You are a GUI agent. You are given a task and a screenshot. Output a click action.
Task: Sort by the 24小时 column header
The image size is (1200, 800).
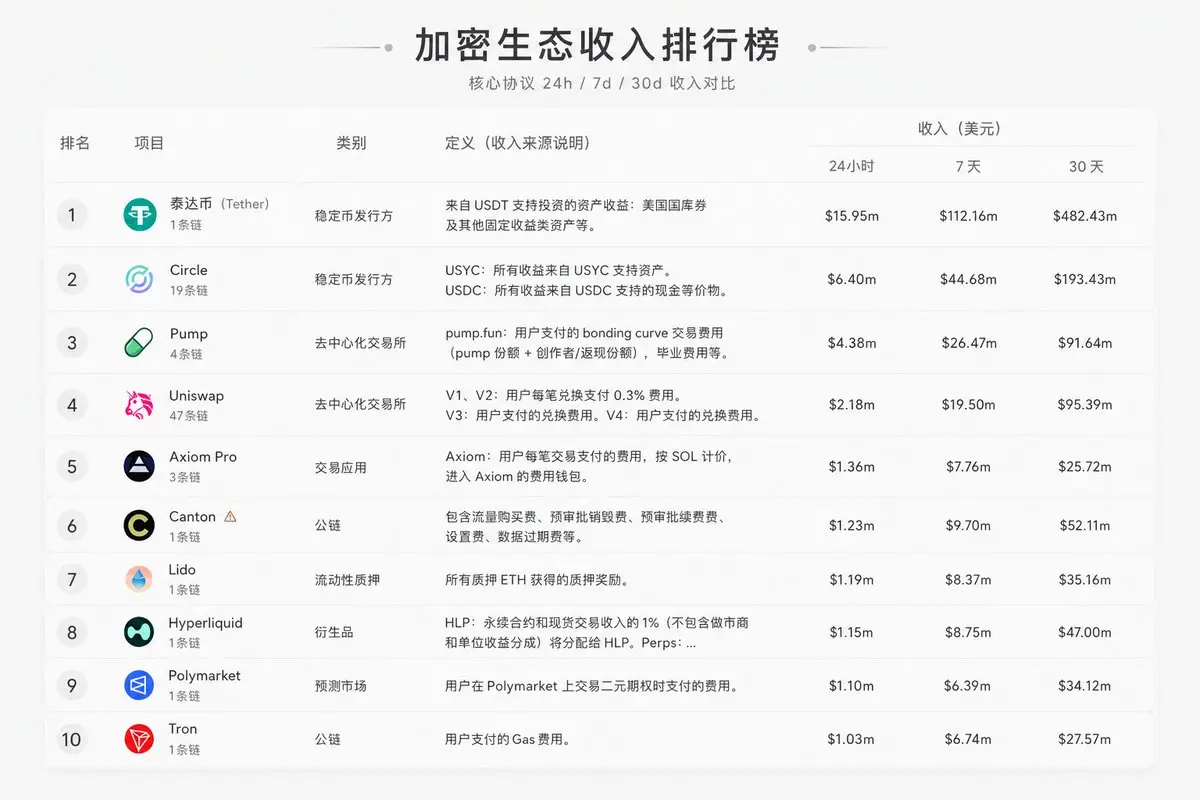coord(851,166)
